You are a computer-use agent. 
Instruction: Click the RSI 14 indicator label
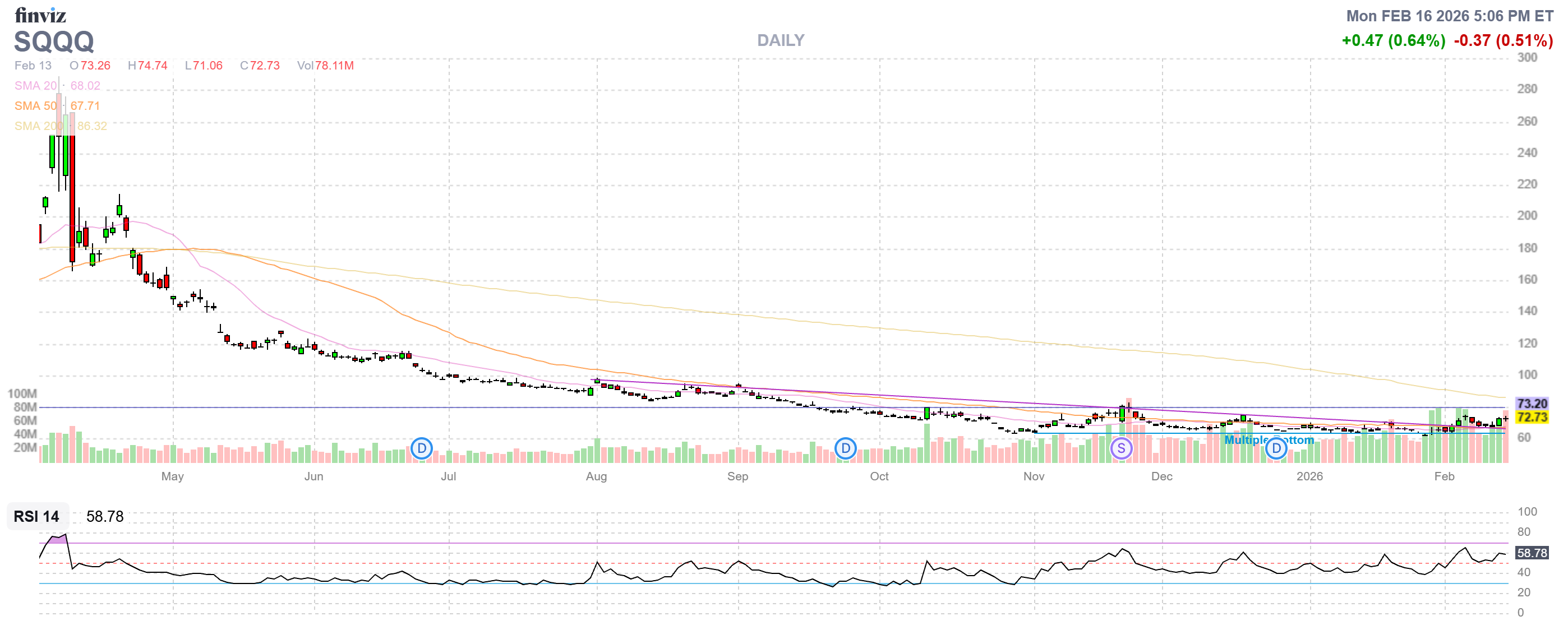(36, 516)
